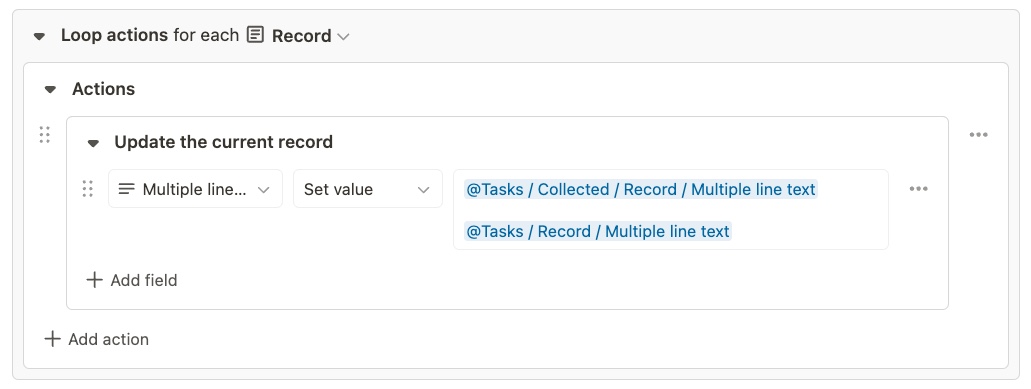Image resolution: width=1031 pixels, height=389 pixels.
Task: Collapse the Update the current record triangle
Action: (x=93, y=143)
